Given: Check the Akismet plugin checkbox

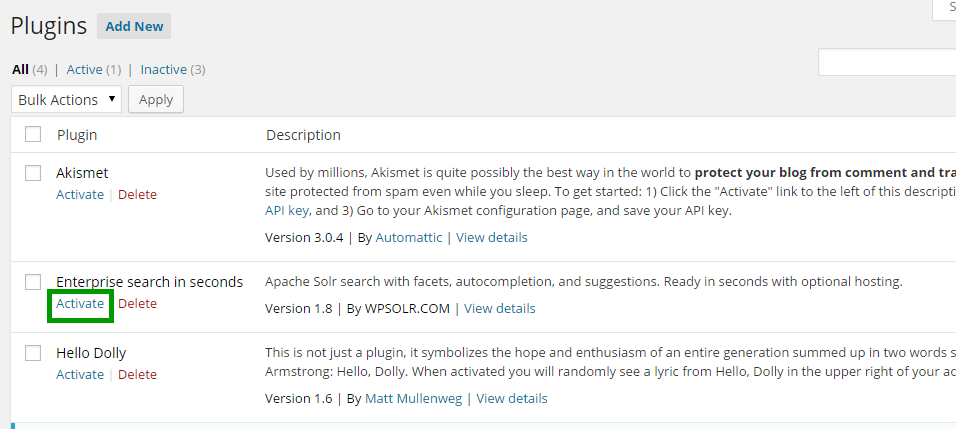Looking at the screenshot, I should click(x=33, y=173).
